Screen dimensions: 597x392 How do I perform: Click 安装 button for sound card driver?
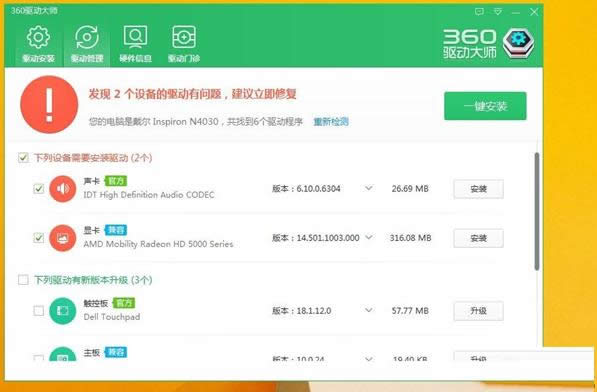478,189
